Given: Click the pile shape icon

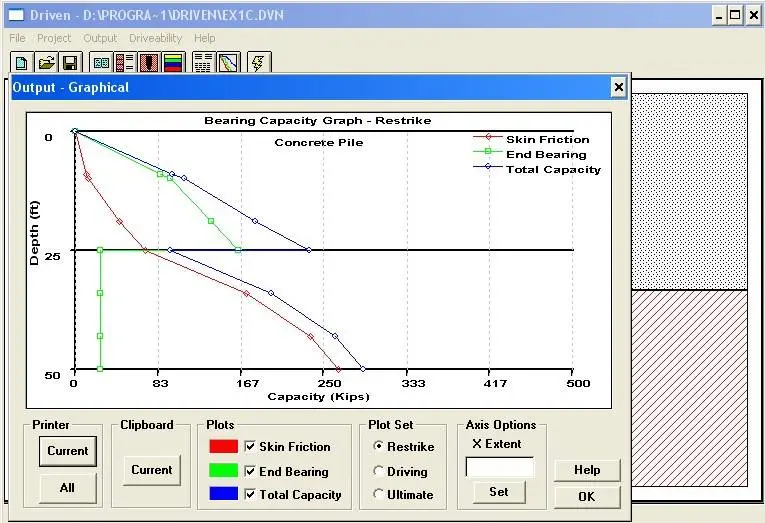Looking at the screenshot, I should pos(149,62).
